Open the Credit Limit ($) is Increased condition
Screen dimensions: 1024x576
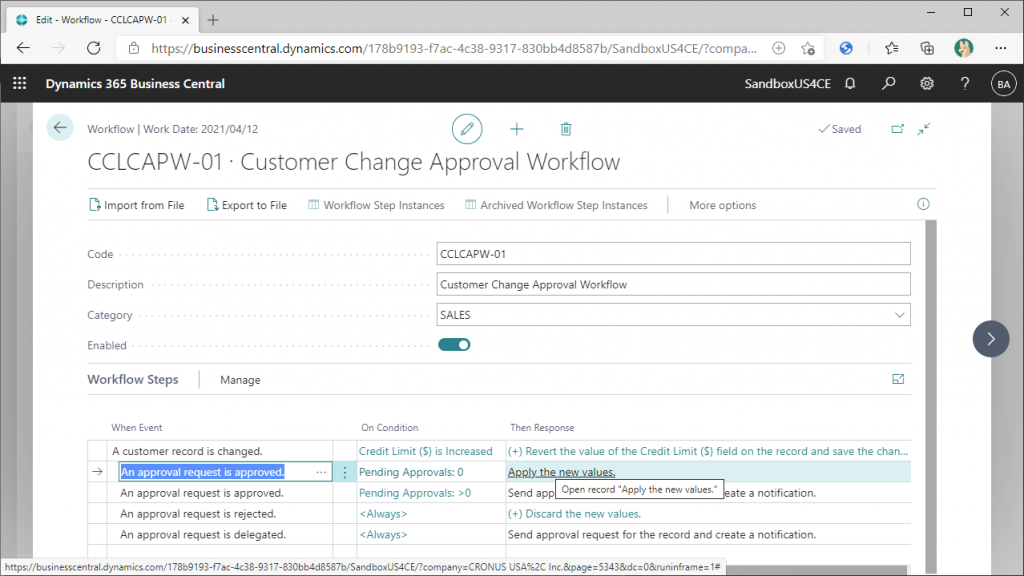click(426, 451)
